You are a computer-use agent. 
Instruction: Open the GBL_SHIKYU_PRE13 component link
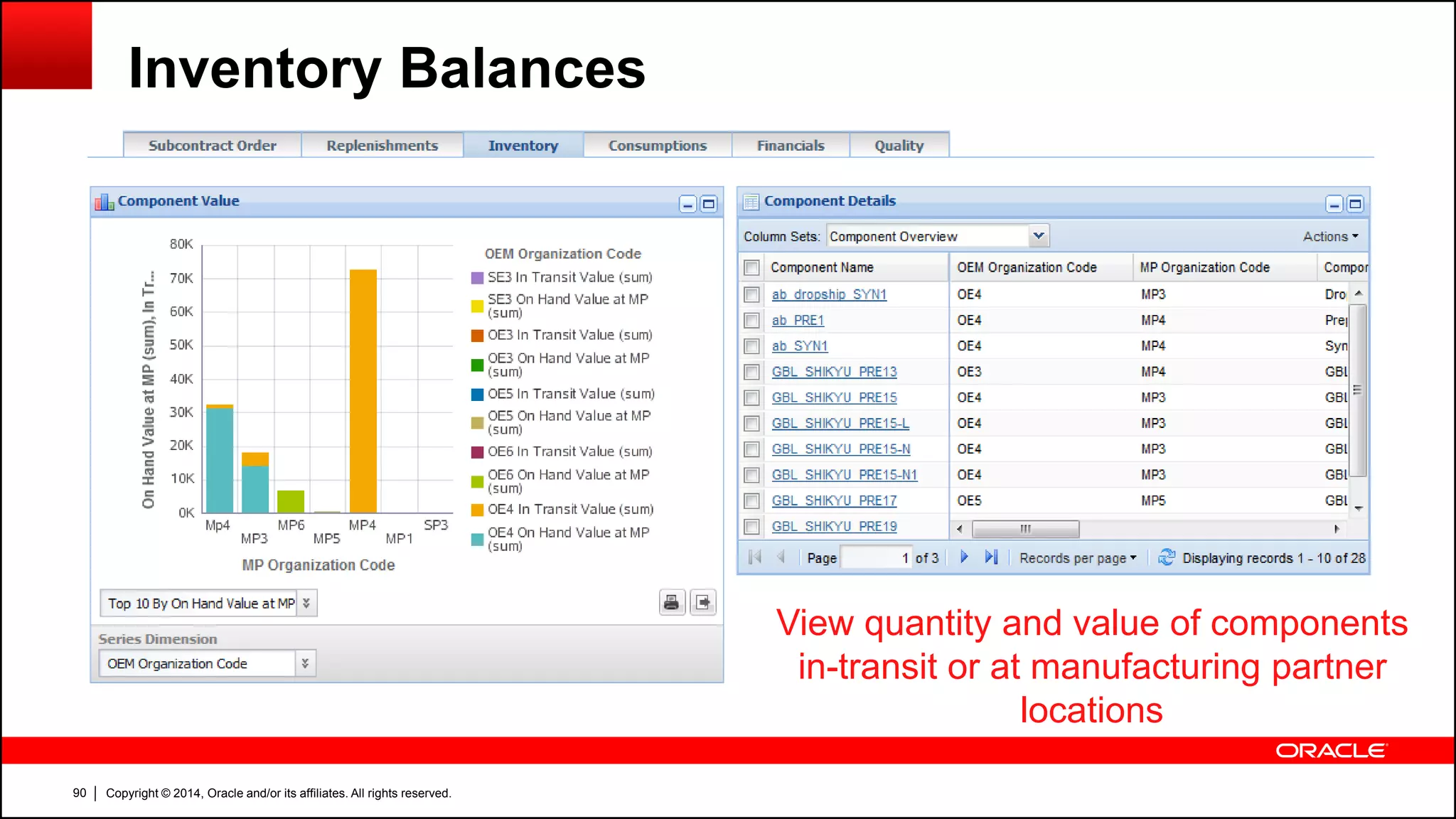pyautogui.click(x=835, y=372)
